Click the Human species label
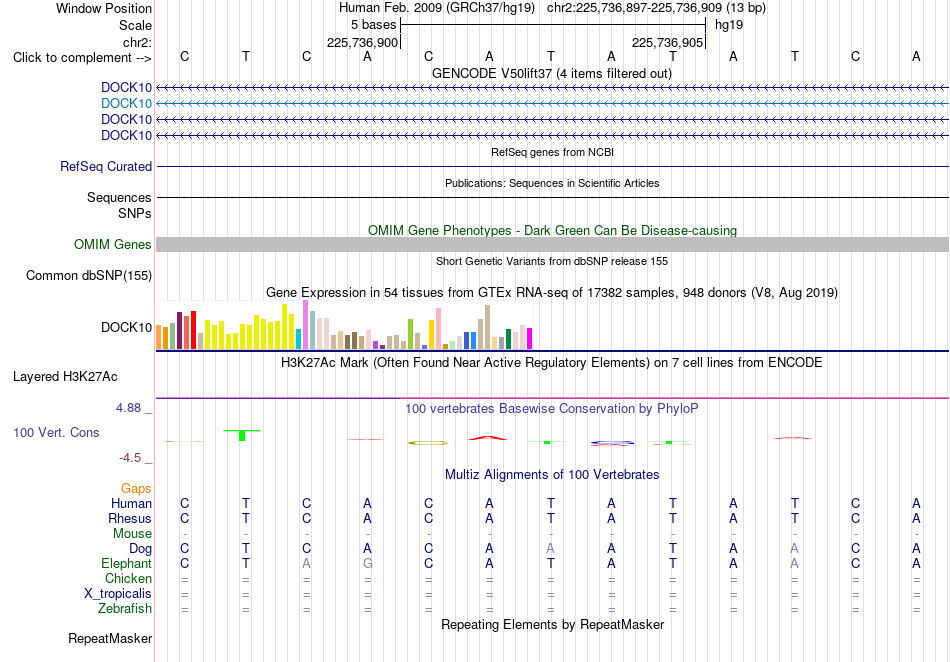Screen dimensions: 950x662 [x=131, y=503]
